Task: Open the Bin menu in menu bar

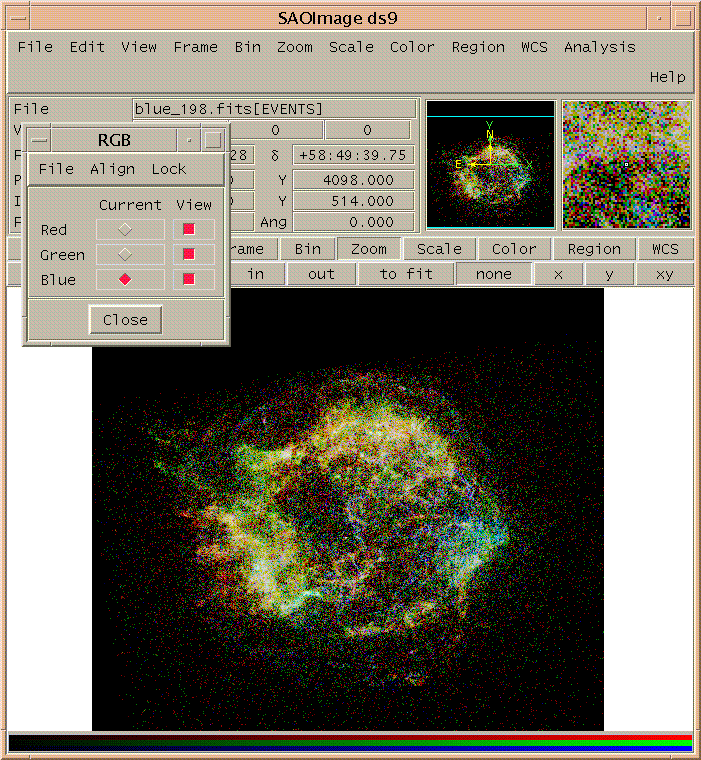Action: tap(247, 47)
